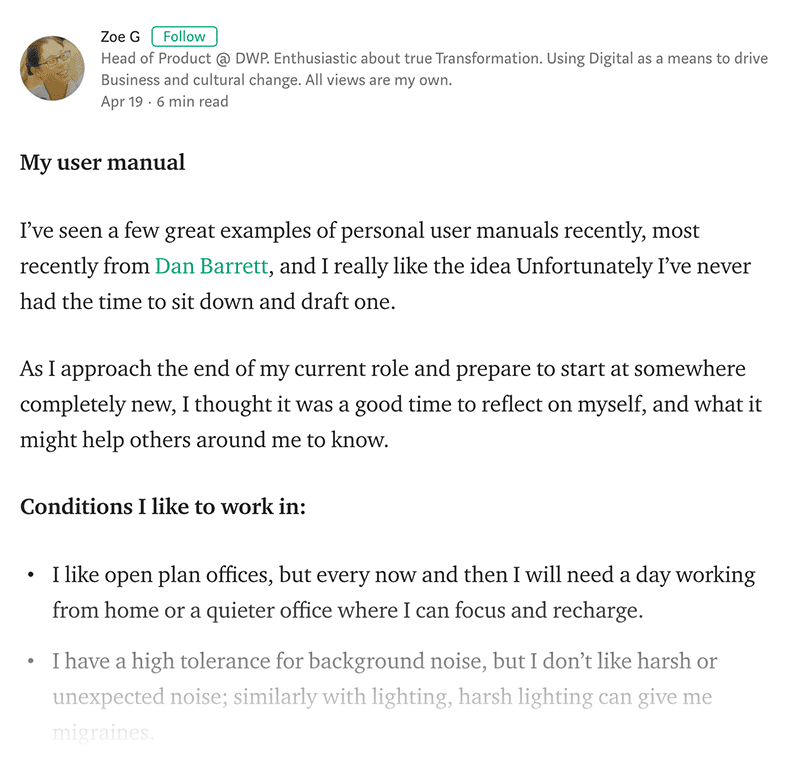Screen dimensions: 800x769
Task: Click the faded line unexpected noise; similarly with lighting
Action: [x=382, y=697]
